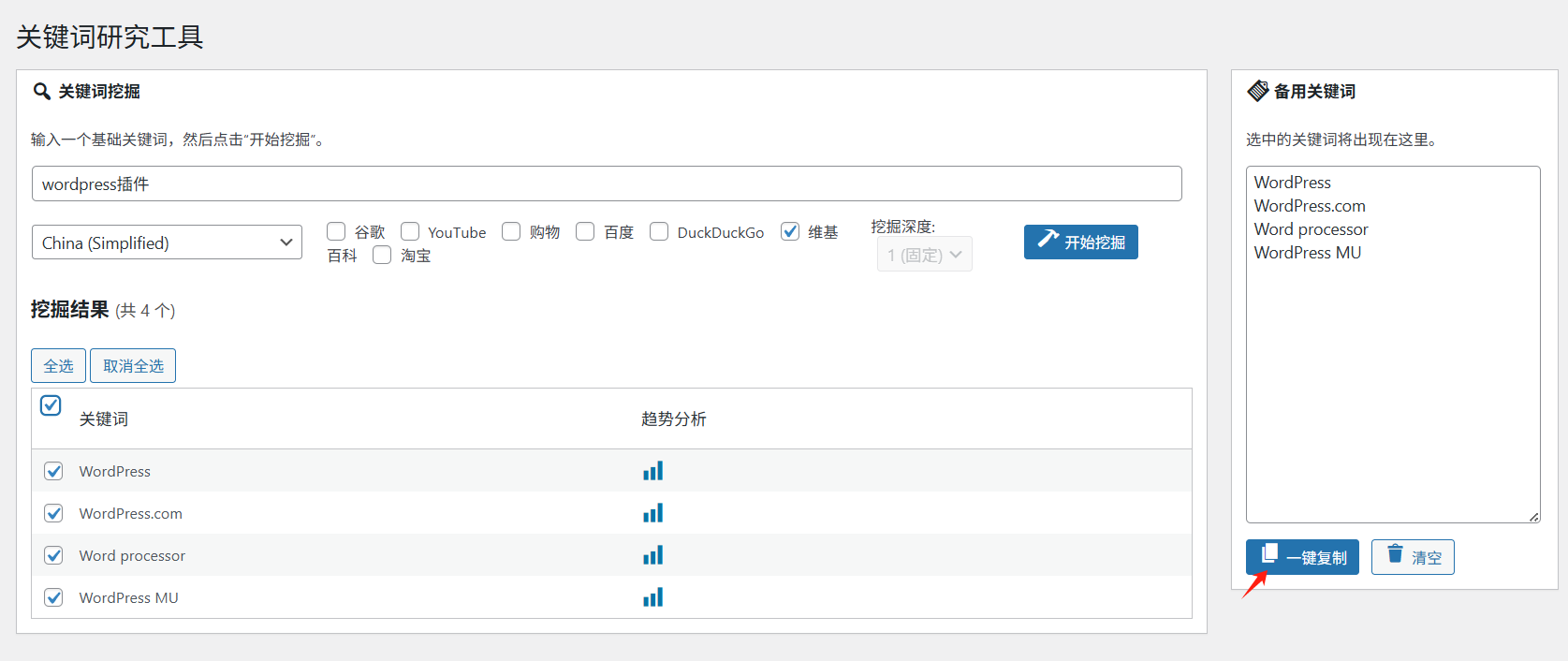Click the magnifier icon beside 关键词挖掘
This screenshot has height=661, width=1568.
(x=41, y=92)
